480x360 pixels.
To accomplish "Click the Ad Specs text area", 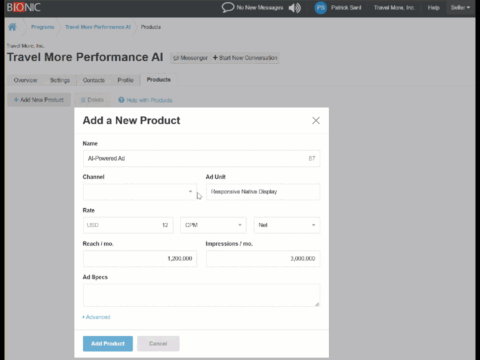I will 201,295.
